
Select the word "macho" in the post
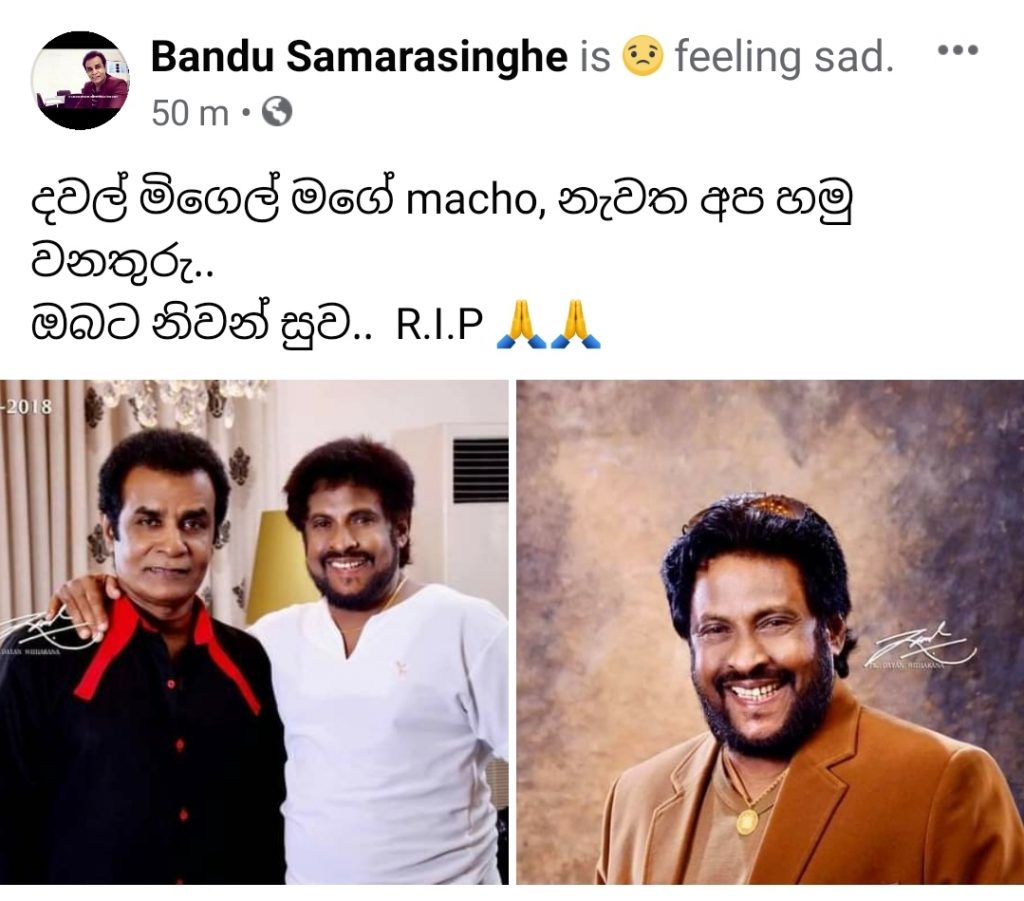[x=471, y=200]
